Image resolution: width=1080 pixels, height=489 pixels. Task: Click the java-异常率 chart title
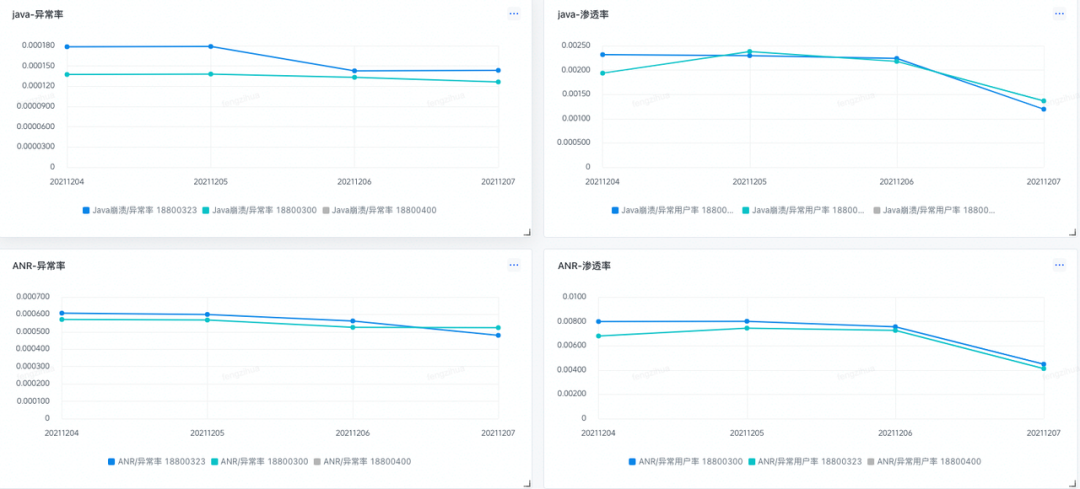point(39,15)
